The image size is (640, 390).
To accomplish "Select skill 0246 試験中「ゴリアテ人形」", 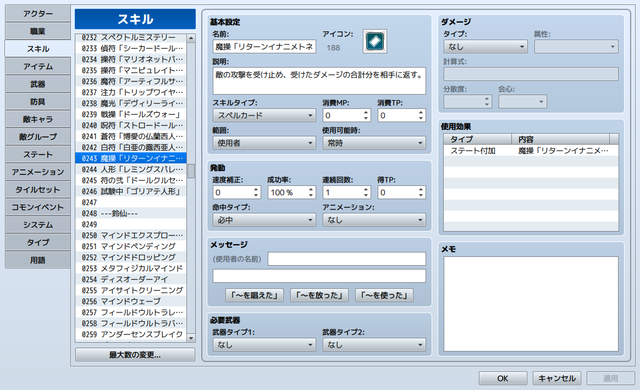I will (131, 191).
